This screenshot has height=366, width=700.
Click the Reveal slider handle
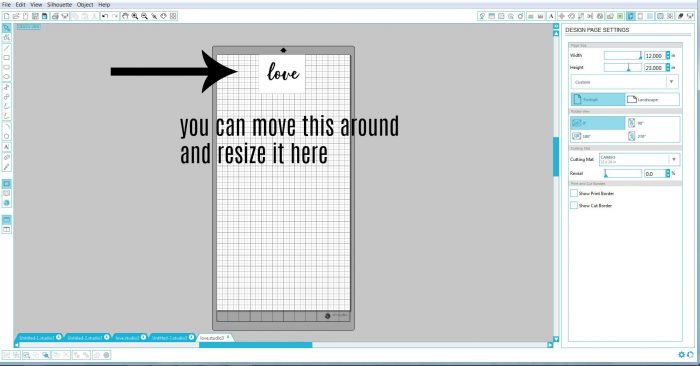(606, 174)
